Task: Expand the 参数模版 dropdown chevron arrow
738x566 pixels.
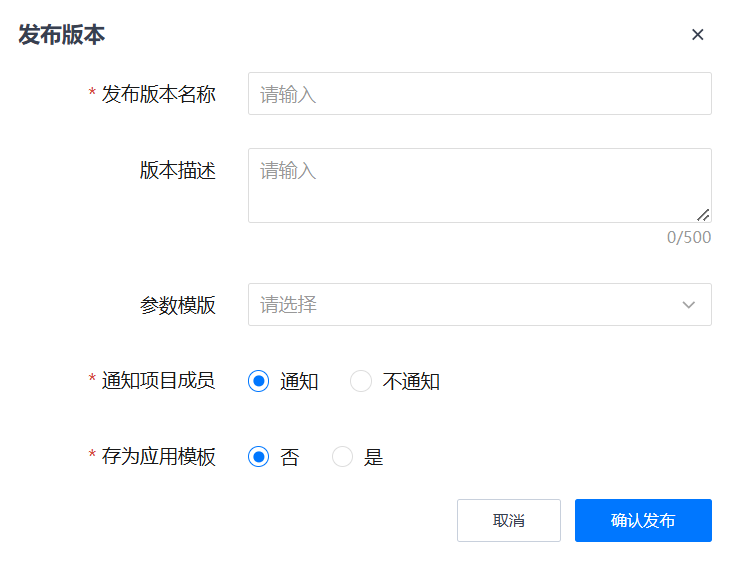Action: click(689, 304)
